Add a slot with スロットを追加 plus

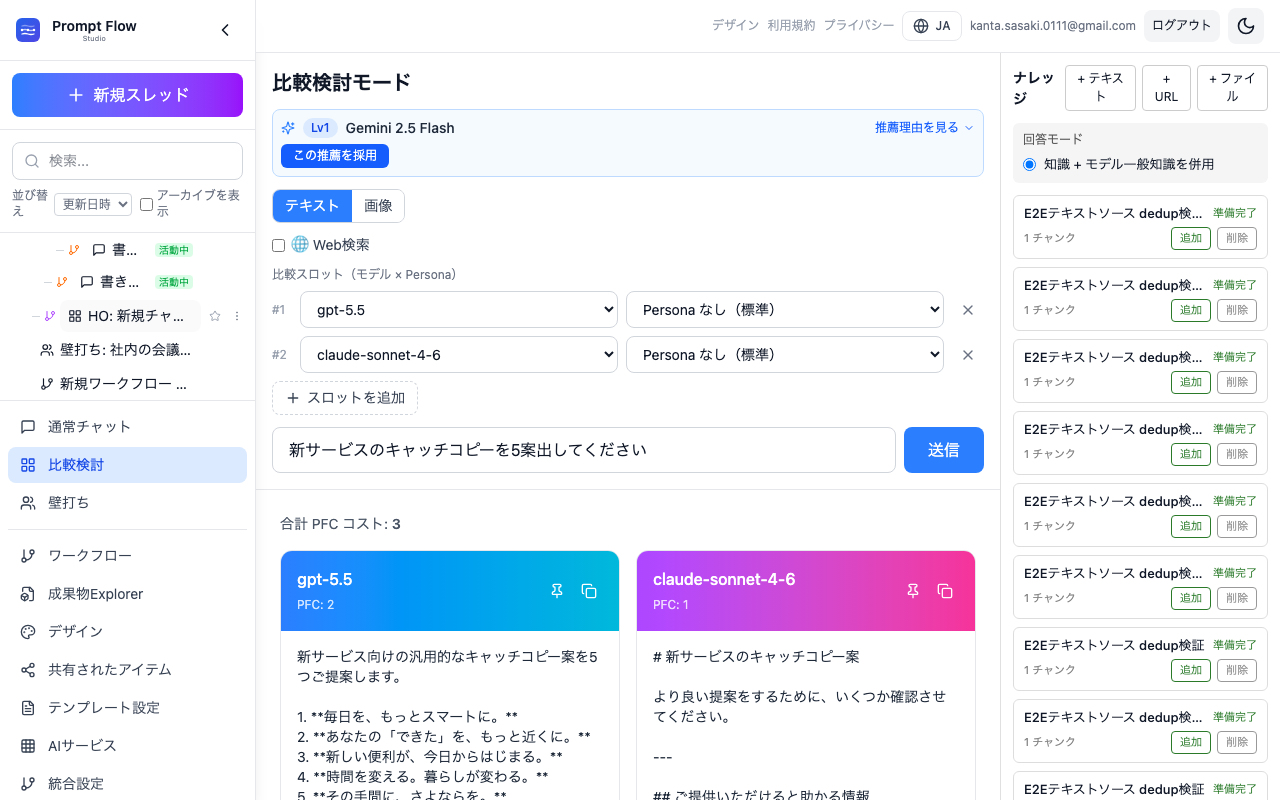pos(345,398)
